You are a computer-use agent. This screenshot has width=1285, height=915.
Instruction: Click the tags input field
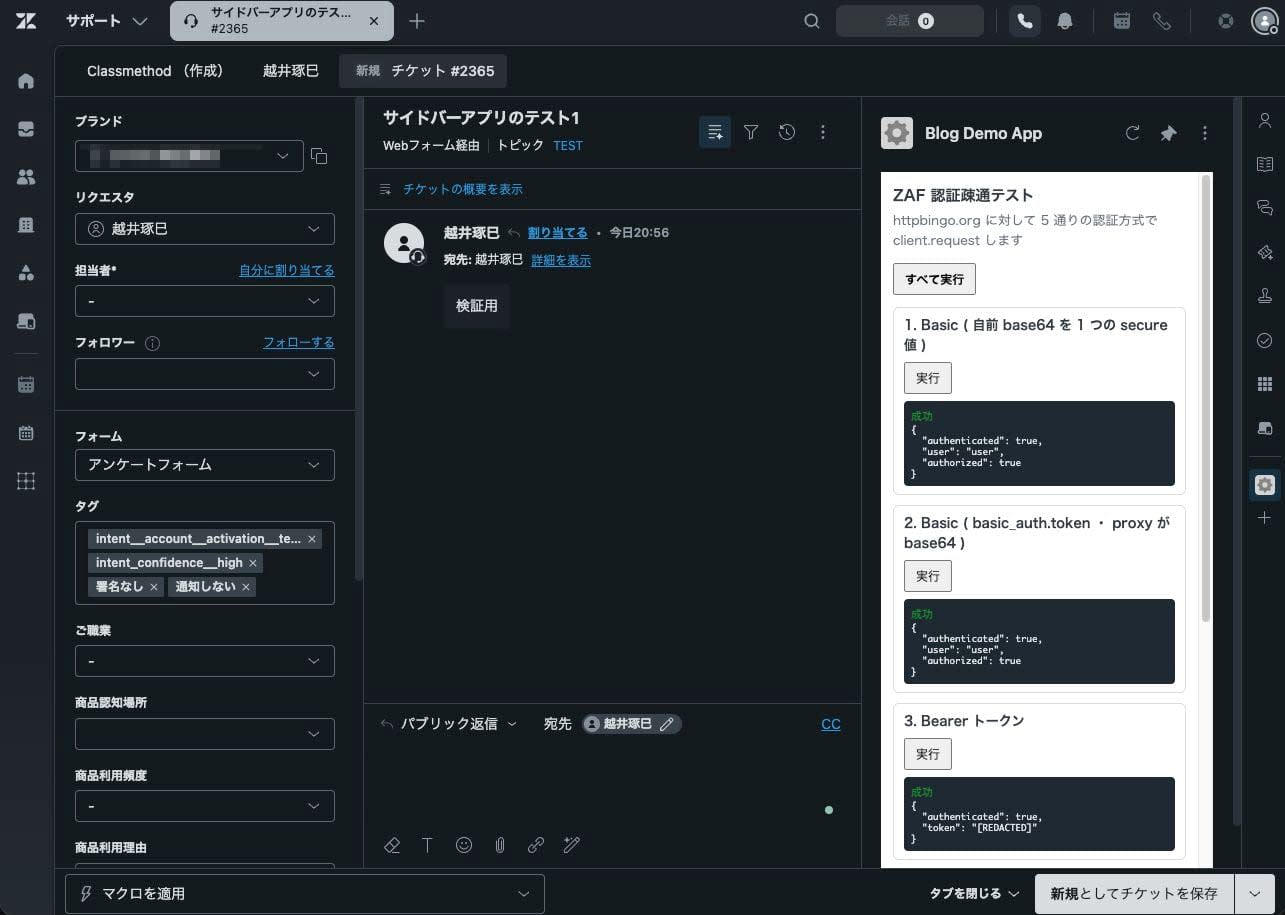(205, 563)
